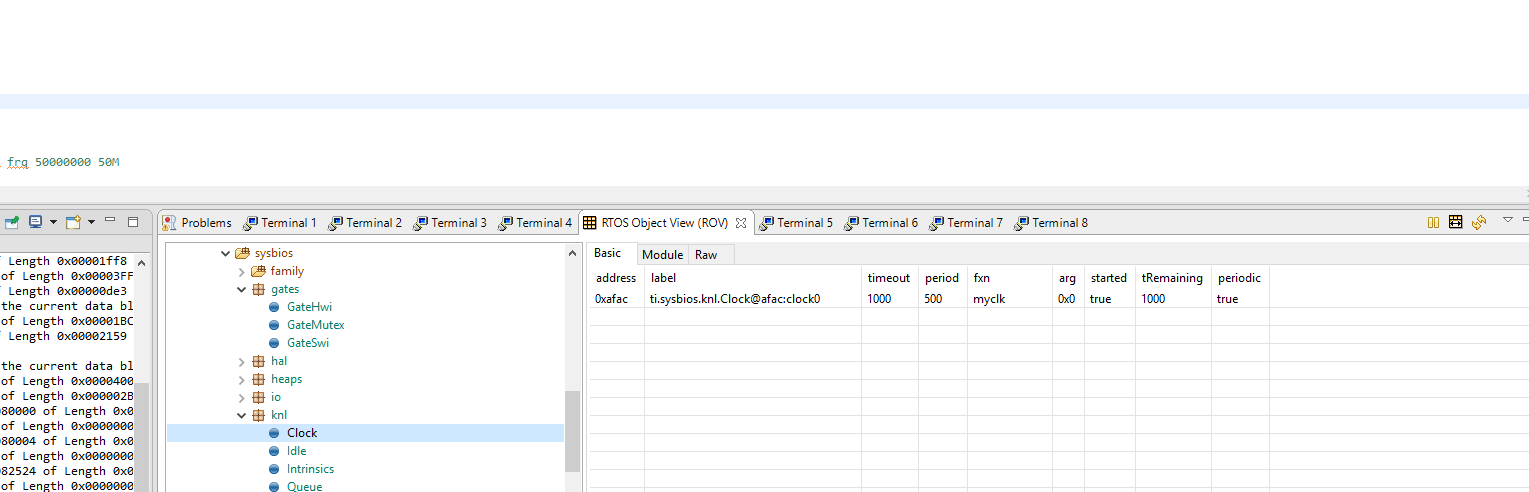Switch to the Terminal 1 tab

click(280, 223)
